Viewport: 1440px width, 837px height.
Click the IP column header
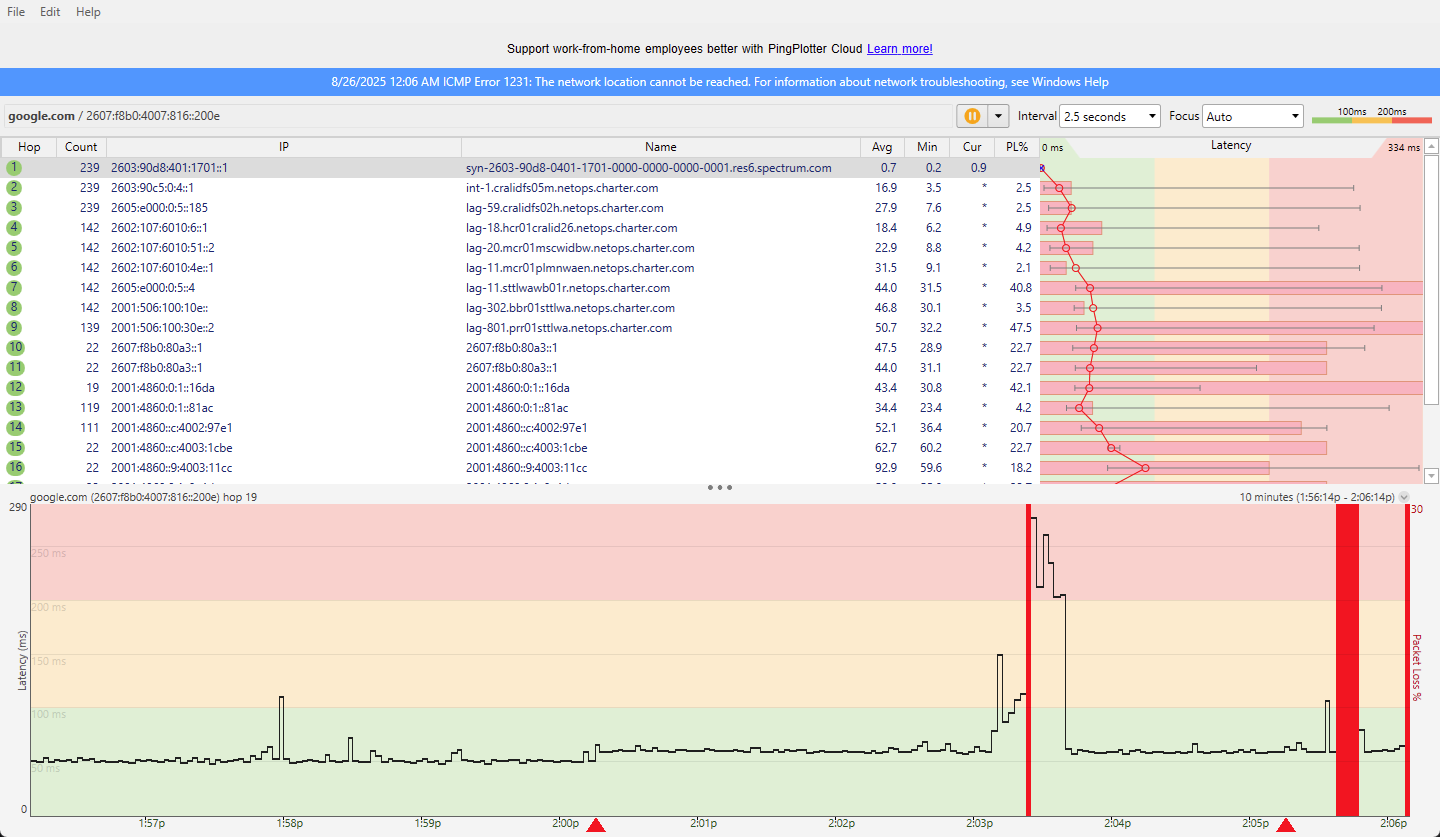click(x=284, y=147)
